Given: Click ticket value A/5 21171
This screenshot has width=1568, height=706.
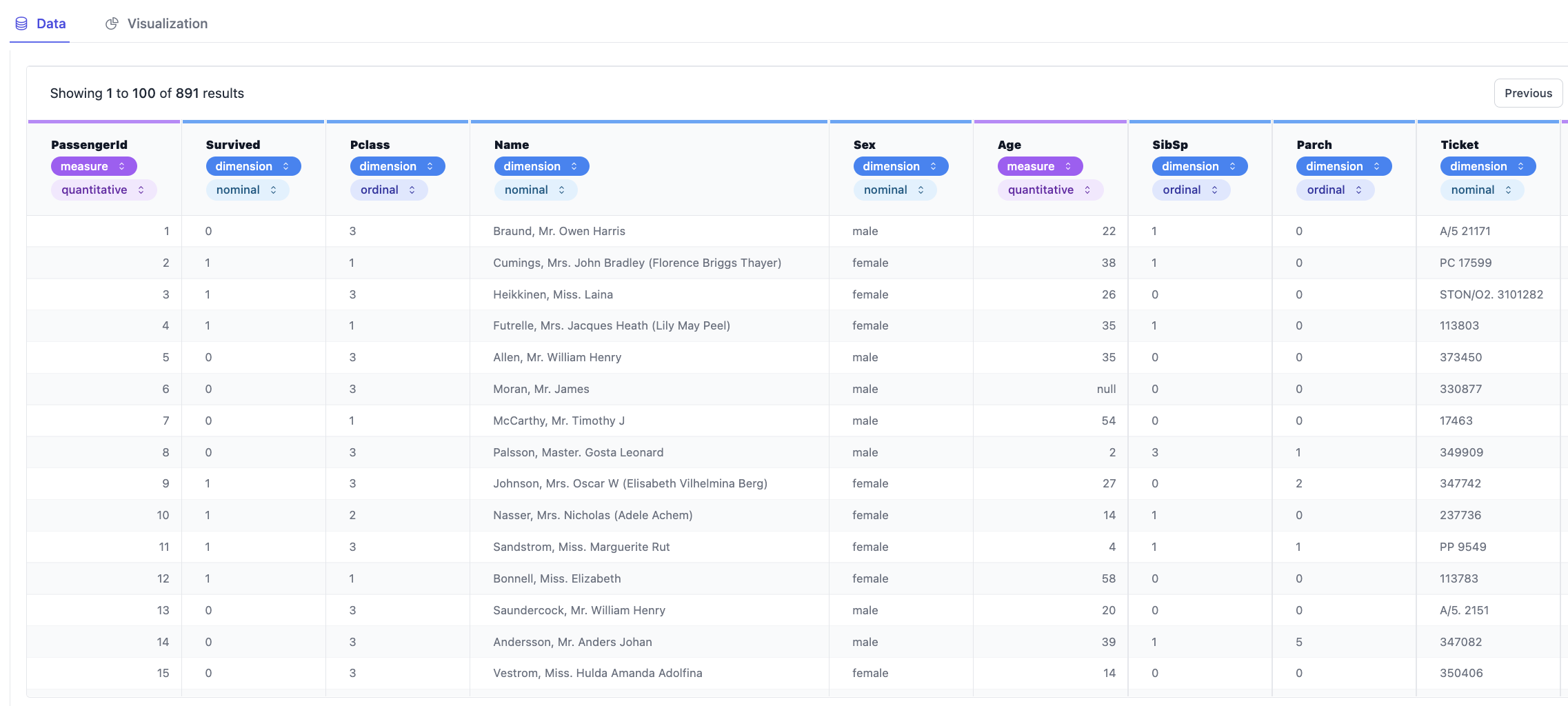Looking at the screenshot, I should [1465, 231].
